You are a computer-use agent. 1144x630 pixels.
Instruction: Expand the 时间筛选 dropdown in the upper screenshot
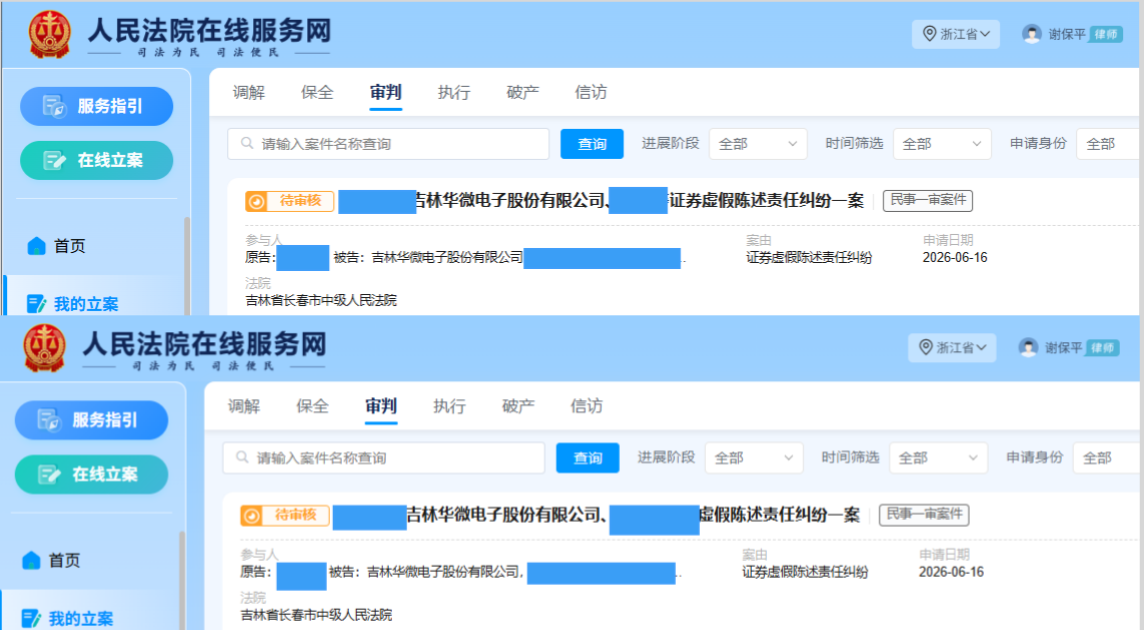pos(942,144)
